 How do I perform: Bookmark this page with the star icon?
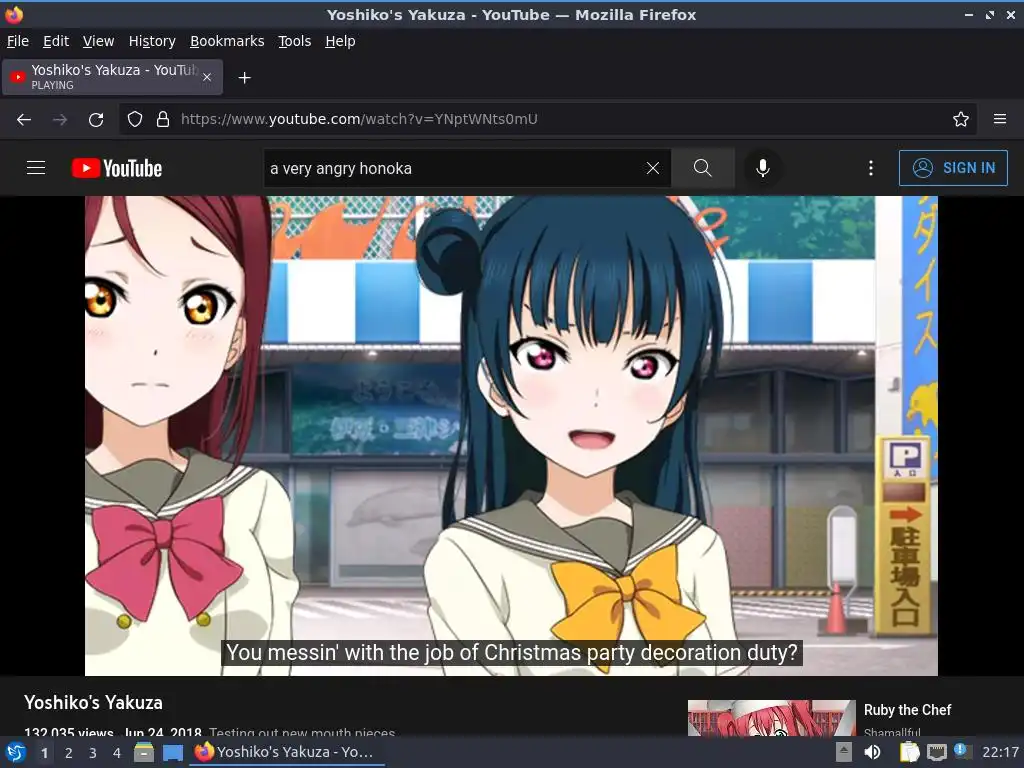tap(961, 120)
